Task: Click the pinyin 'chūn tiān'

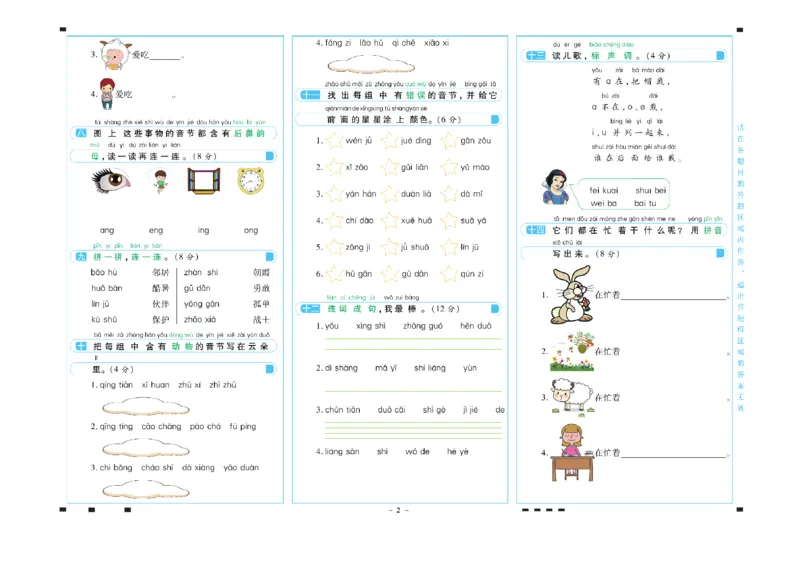Action: pyautogui.click(x=342, y=410)
